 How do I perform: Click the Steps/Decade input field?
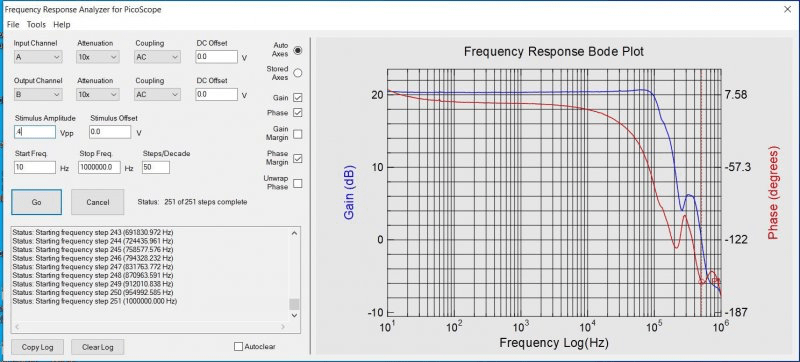pos(156,167)
